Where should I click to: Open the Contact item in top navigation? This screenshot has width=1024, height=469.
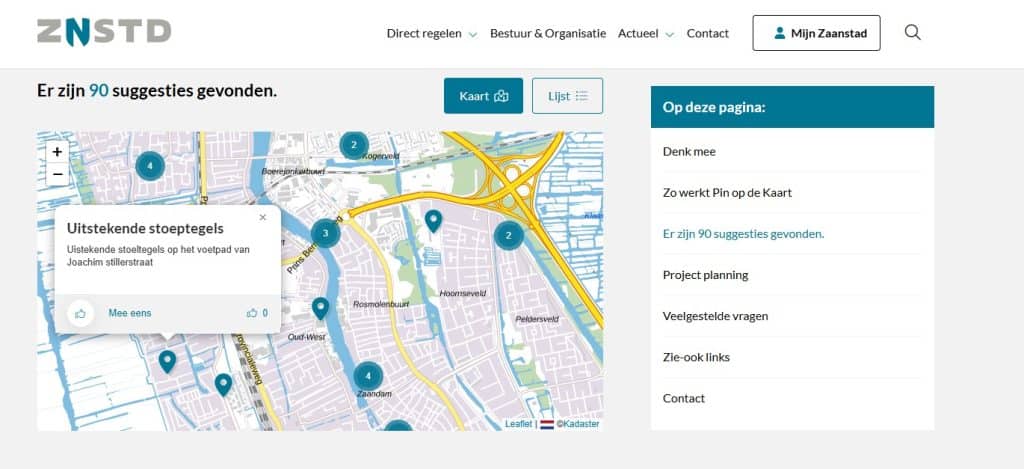click(x=707, y=33)
